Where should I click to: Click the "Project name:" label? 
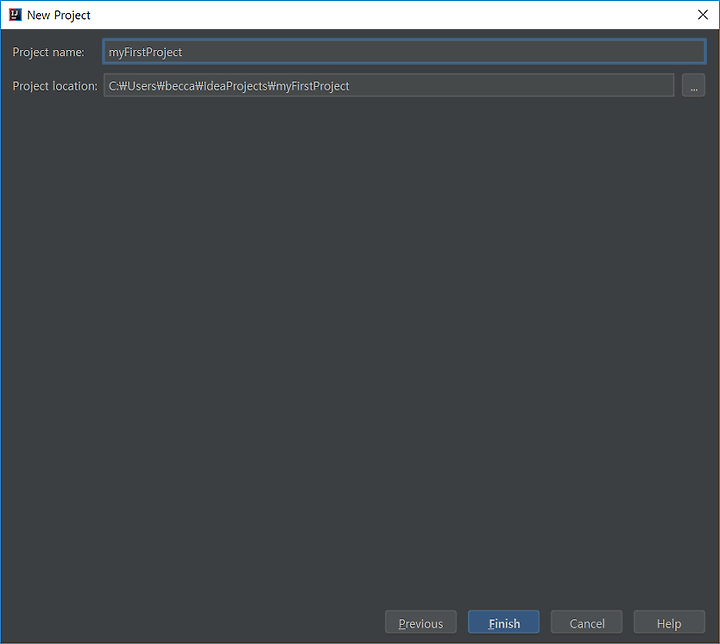point(49,52)
